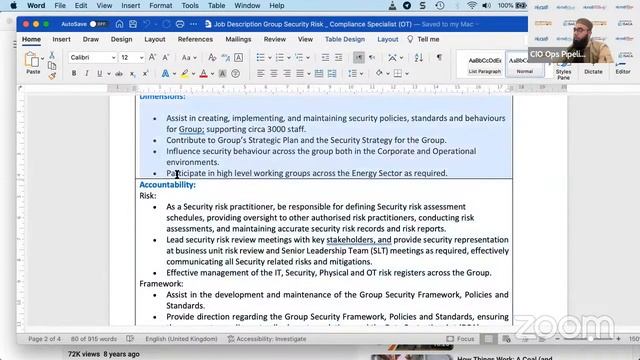Open the Styles Pane
Image resolution: width=640 pixels, height=360 pixels.
563,70
